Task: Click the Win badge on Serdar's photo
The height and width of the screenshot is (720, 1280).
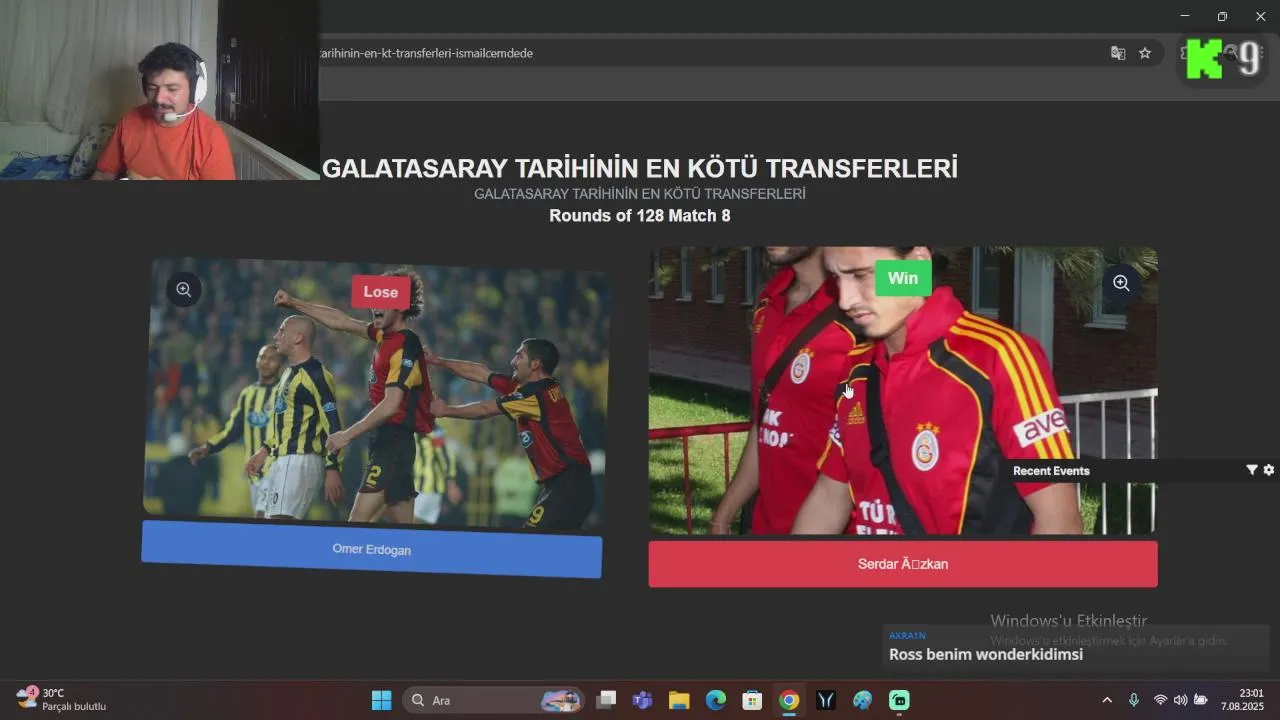Action: tap(903, 278)
